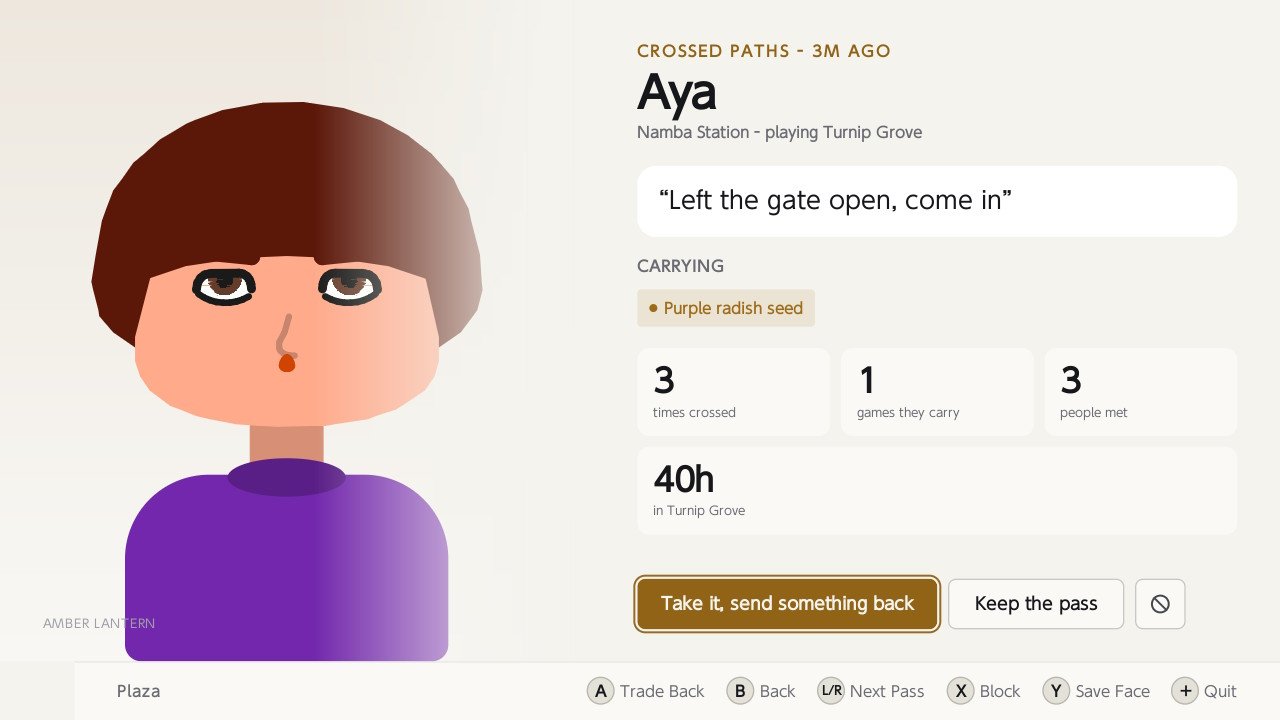
Task: Select the A button glyph for Trade Back
Action: (x=600, y=691)
